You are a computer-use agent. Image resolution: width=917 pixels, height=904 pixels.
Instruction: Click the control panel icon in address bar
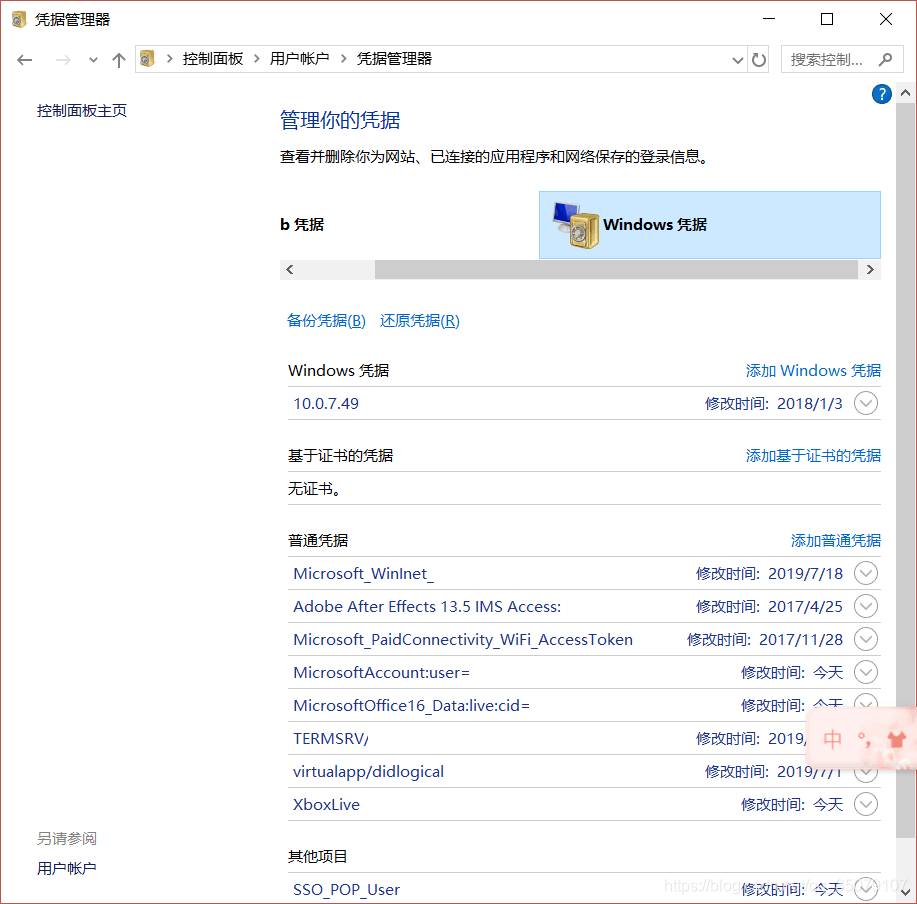(147, 59)
